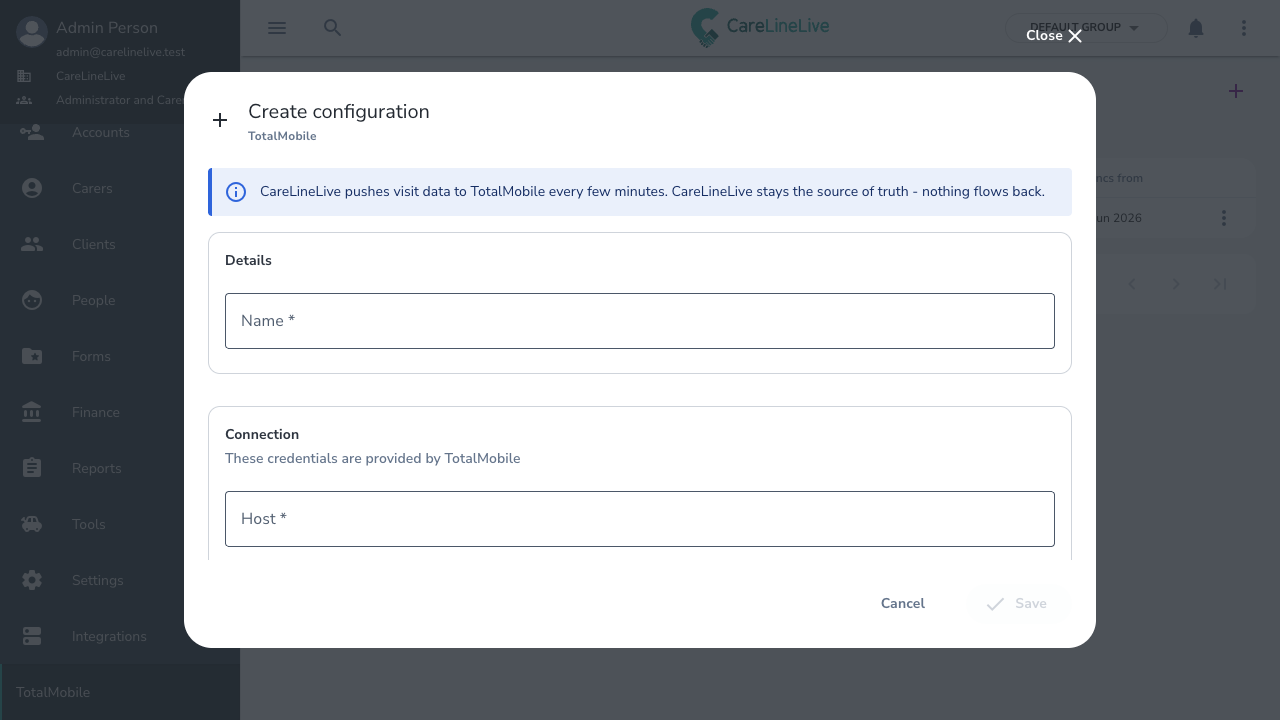Viewport: 1280px width, 720px height.
Task: Go to the previous page of results
Action: click(x=1132, y=284)
